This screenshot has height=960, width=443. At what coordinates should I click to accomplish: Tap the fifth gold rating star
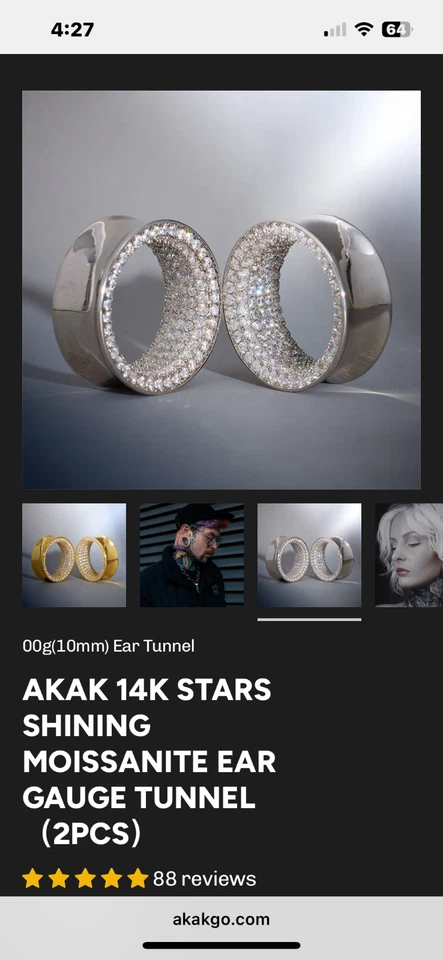tap(138, 879)
